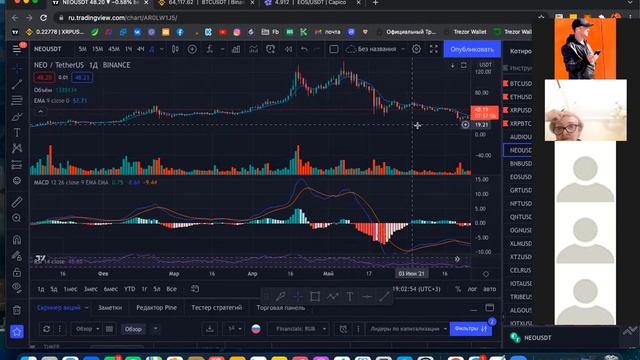Start bar replay mode

tap(288, 49)
